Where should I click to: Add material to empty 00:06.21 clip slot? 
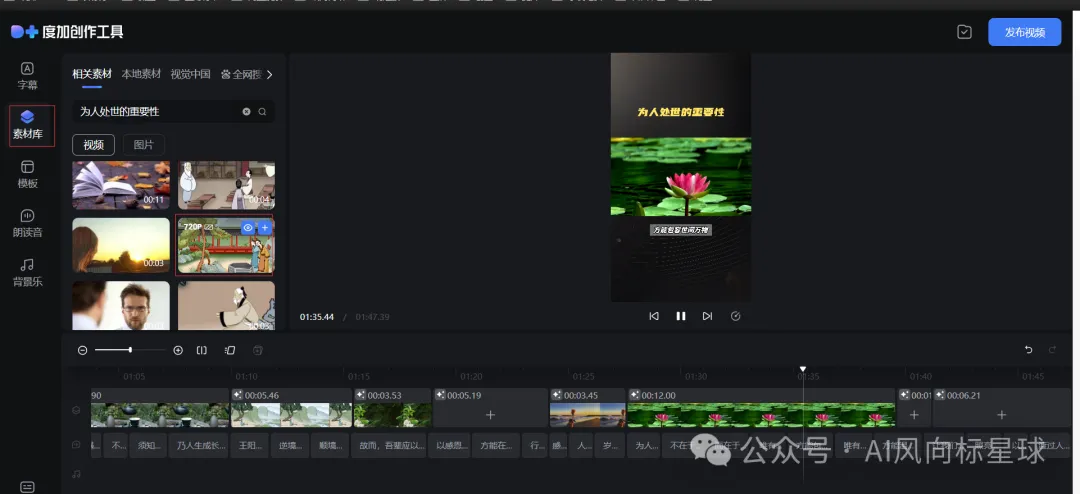click(x=1001, y=415)
